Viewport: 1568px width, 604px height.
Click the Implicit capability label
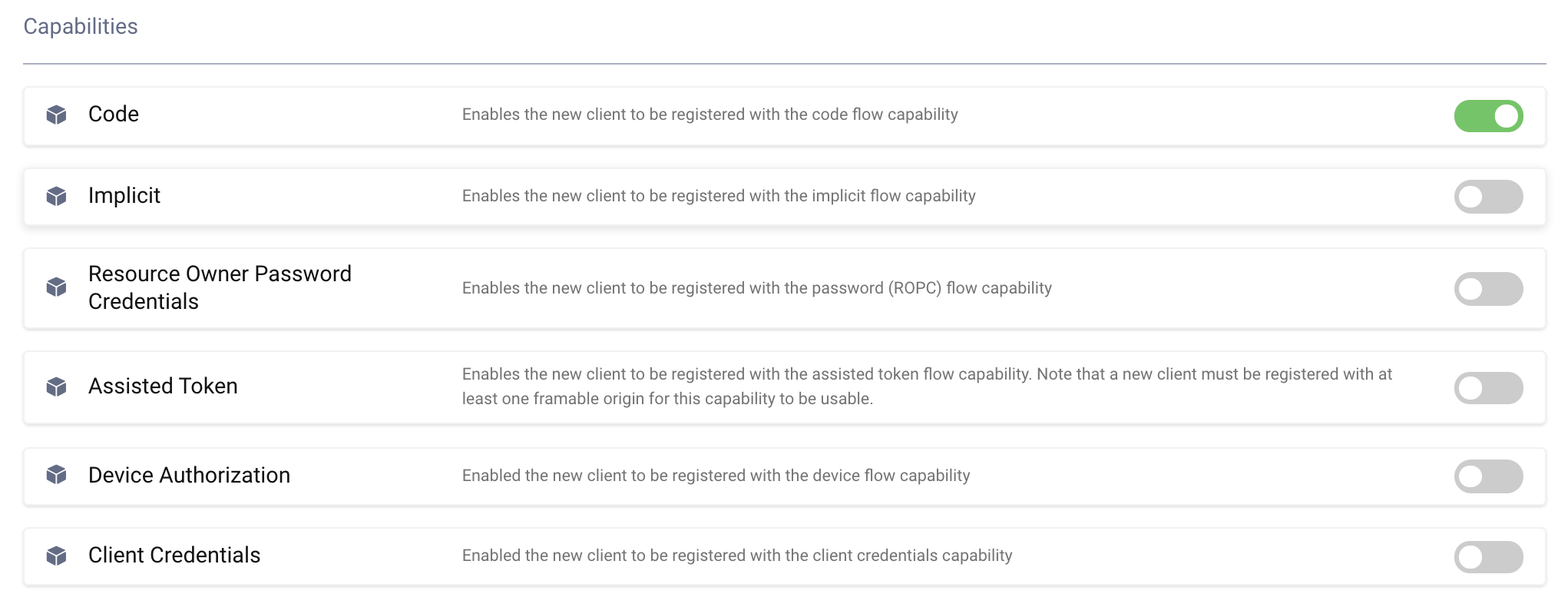[124, 196]
